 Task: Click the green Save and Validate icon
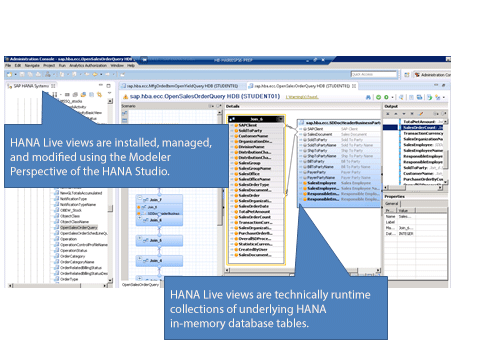point(378,97)
